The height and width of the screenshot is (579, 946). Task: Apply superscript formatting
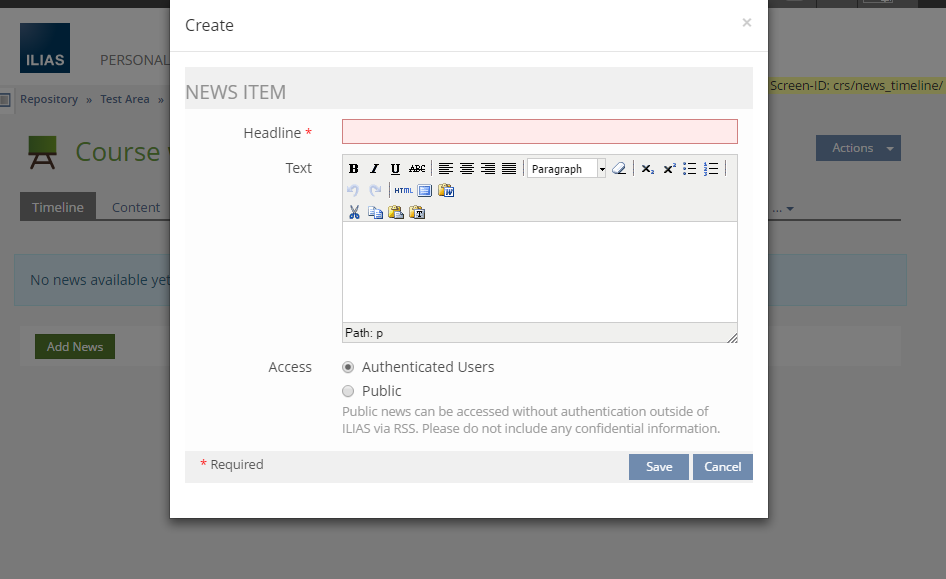pos(669,169)
